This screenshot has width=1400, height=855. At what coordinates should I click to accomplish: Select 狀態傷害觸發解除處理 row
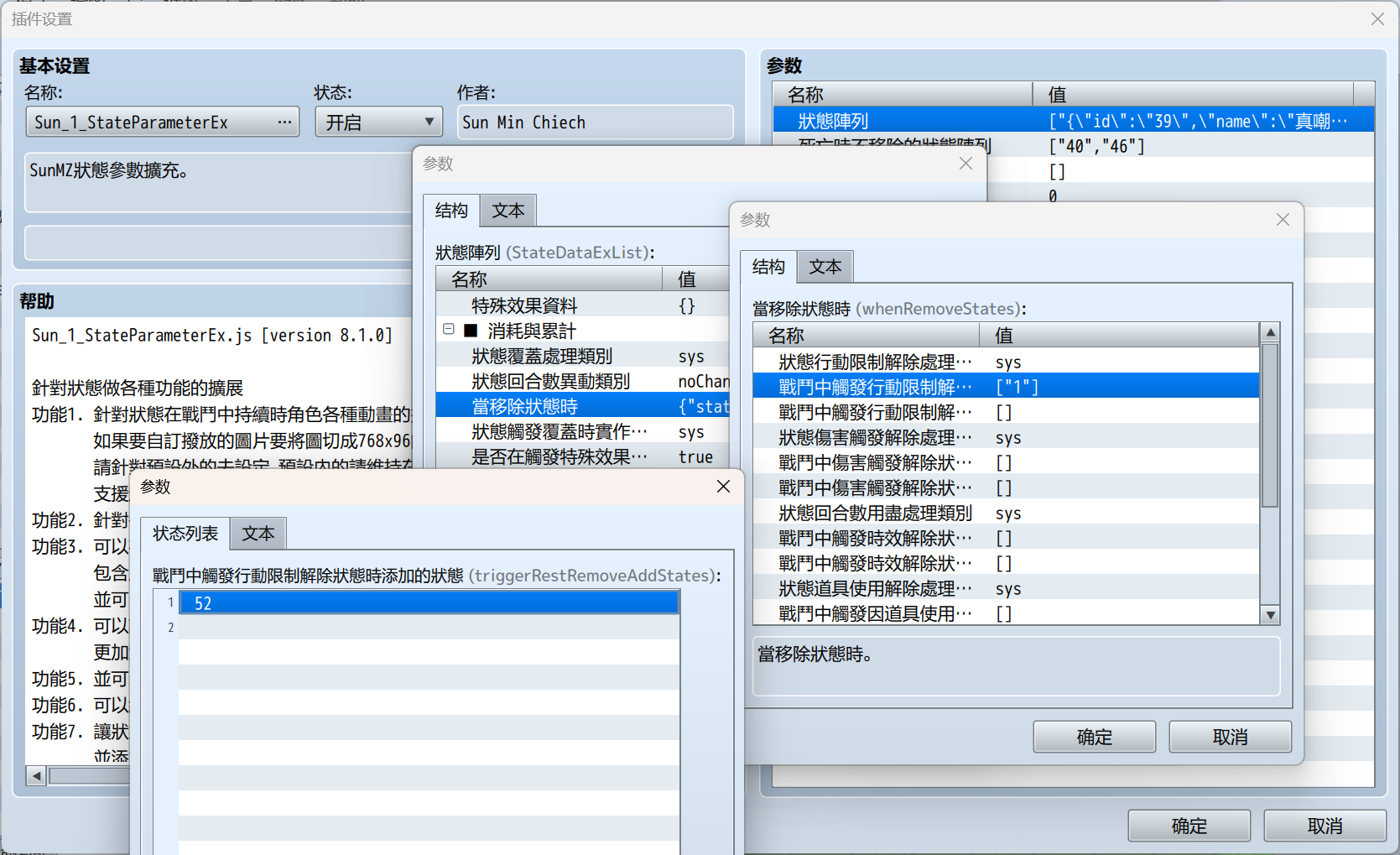[1006, 437]
